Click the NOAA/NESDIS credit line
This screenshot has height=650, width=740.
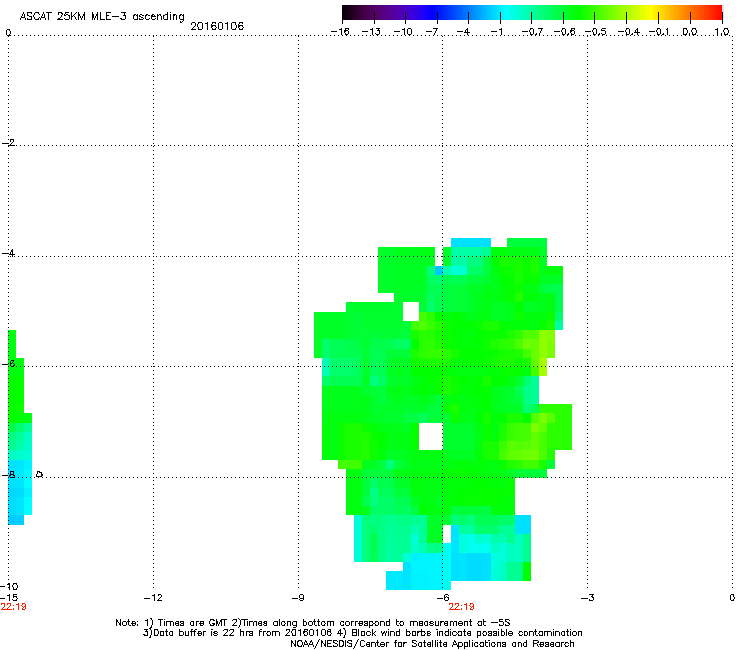point(432,644)
